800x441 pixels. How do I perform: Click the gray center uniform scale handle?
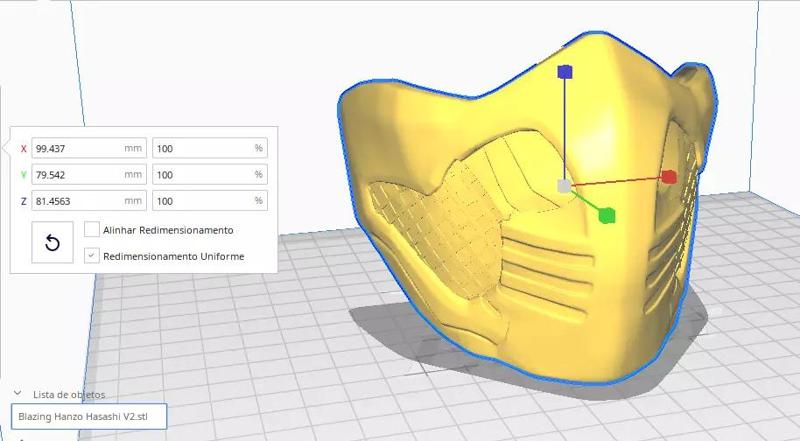pos(564,186)
